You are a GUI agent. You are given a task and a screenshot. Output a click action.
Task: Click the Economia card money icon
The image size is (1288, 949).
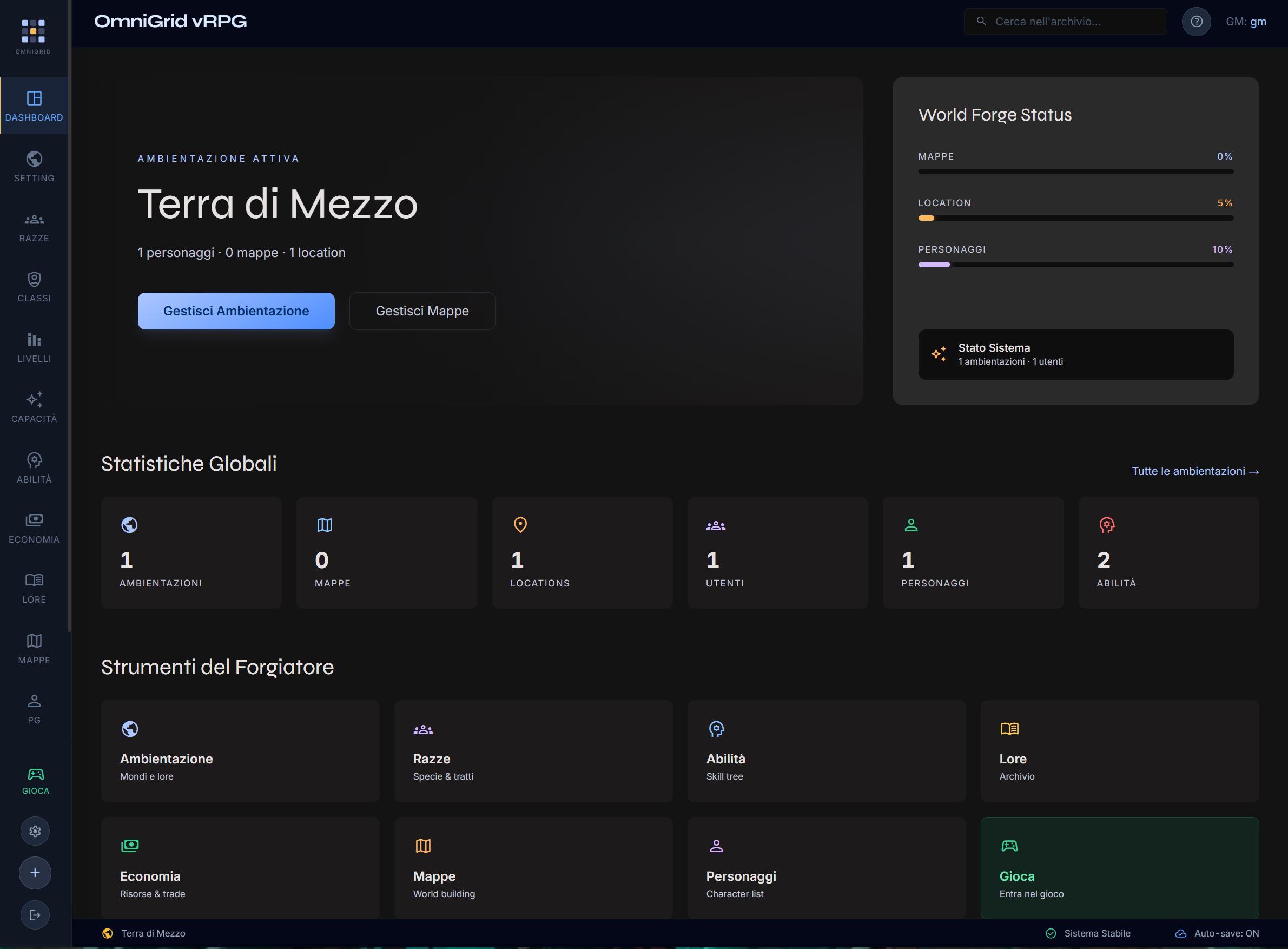tap(130, 846)
